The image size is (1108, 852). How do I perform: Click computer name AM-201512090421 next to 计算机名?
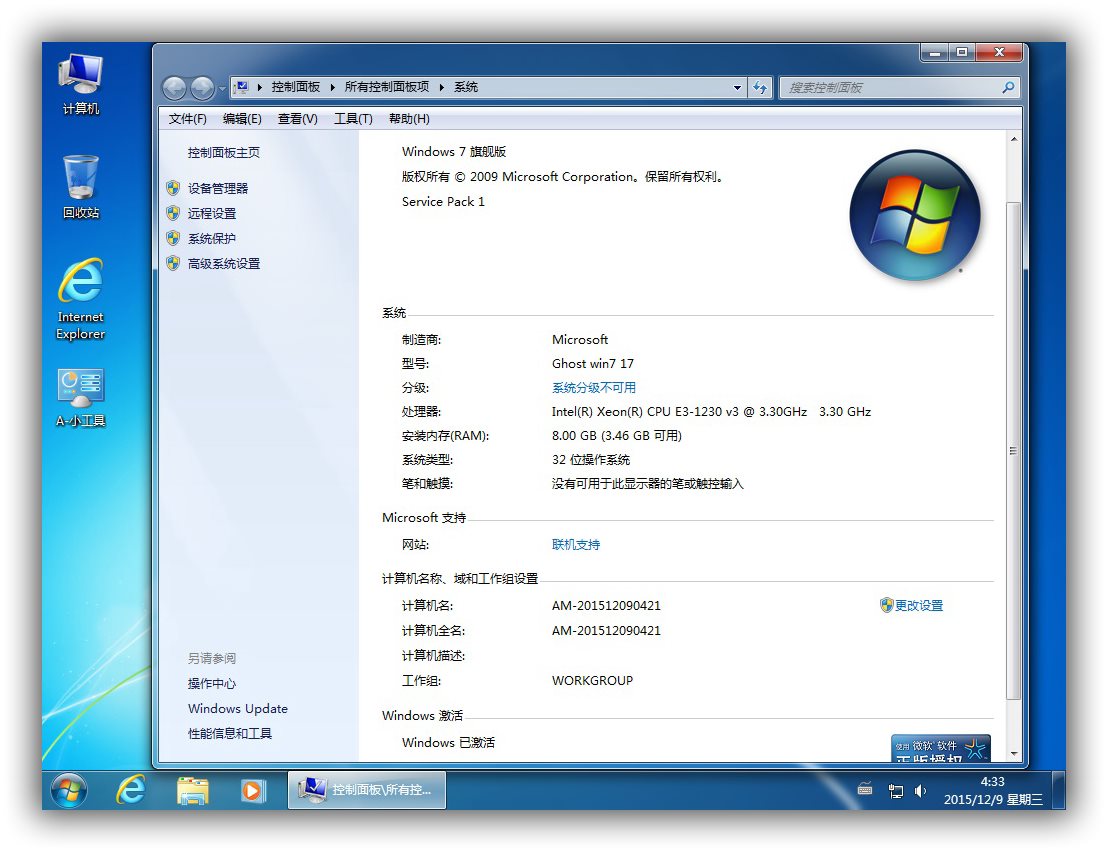click(606, 605)
